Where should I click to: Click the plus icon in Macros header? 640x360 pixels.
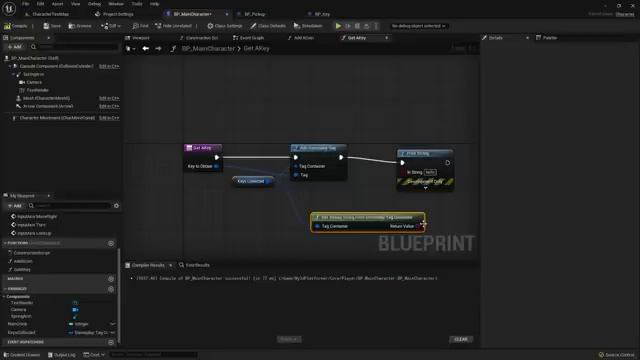pos(111,279)
